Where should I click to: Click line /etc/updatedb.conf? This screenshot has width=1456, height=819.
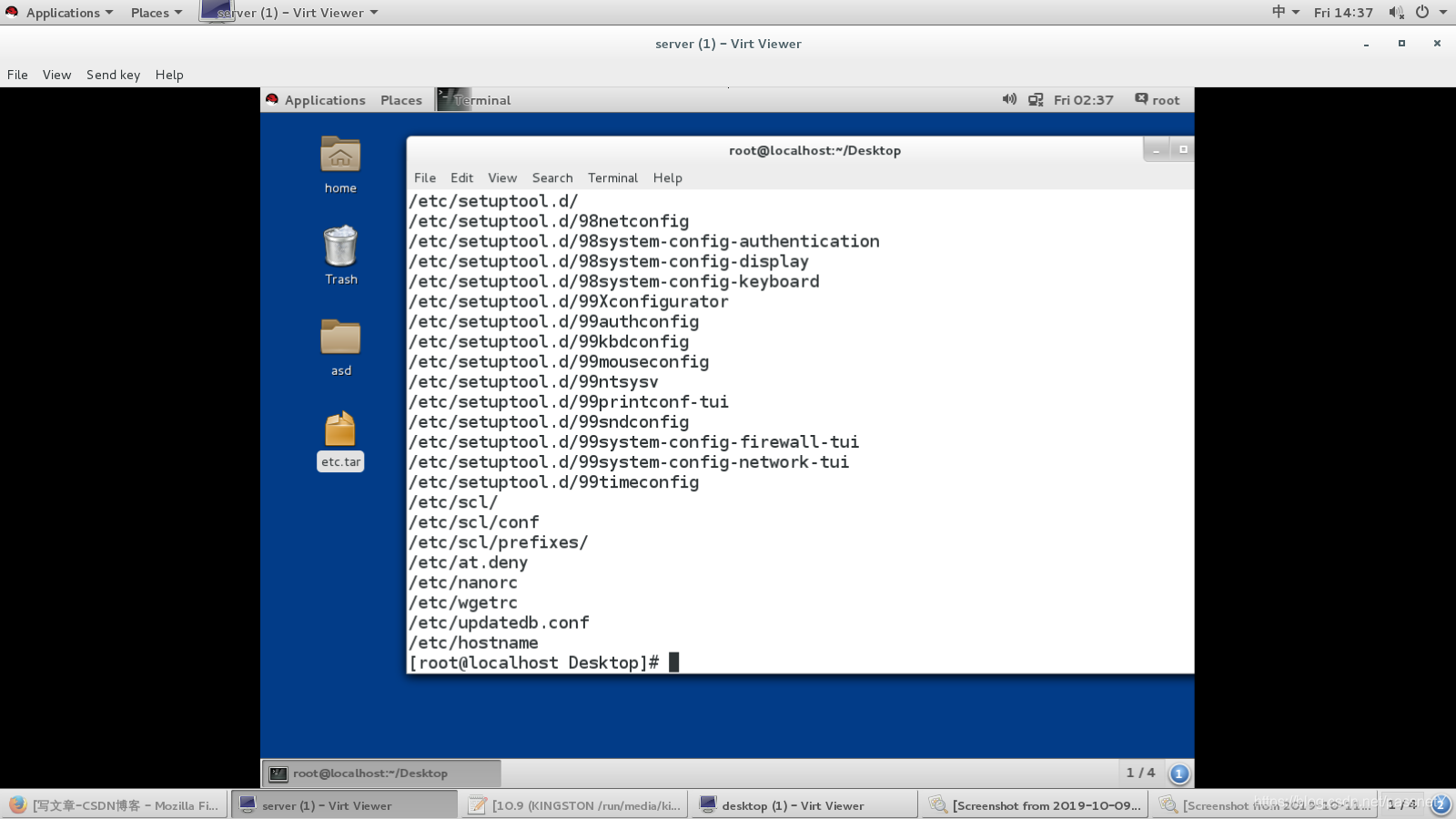[x=499, y=622]
